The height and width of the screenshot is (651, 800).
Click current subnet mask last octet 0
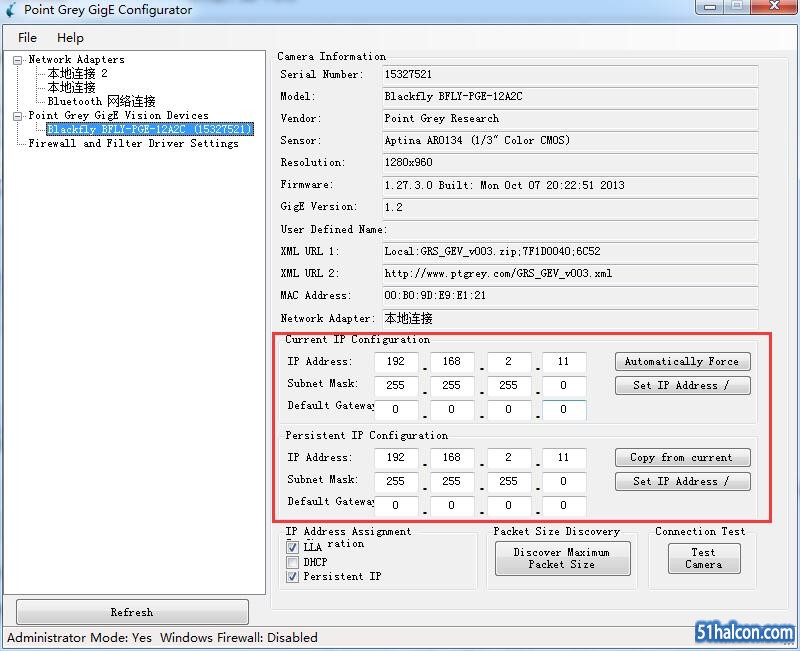tap(564, 385)
